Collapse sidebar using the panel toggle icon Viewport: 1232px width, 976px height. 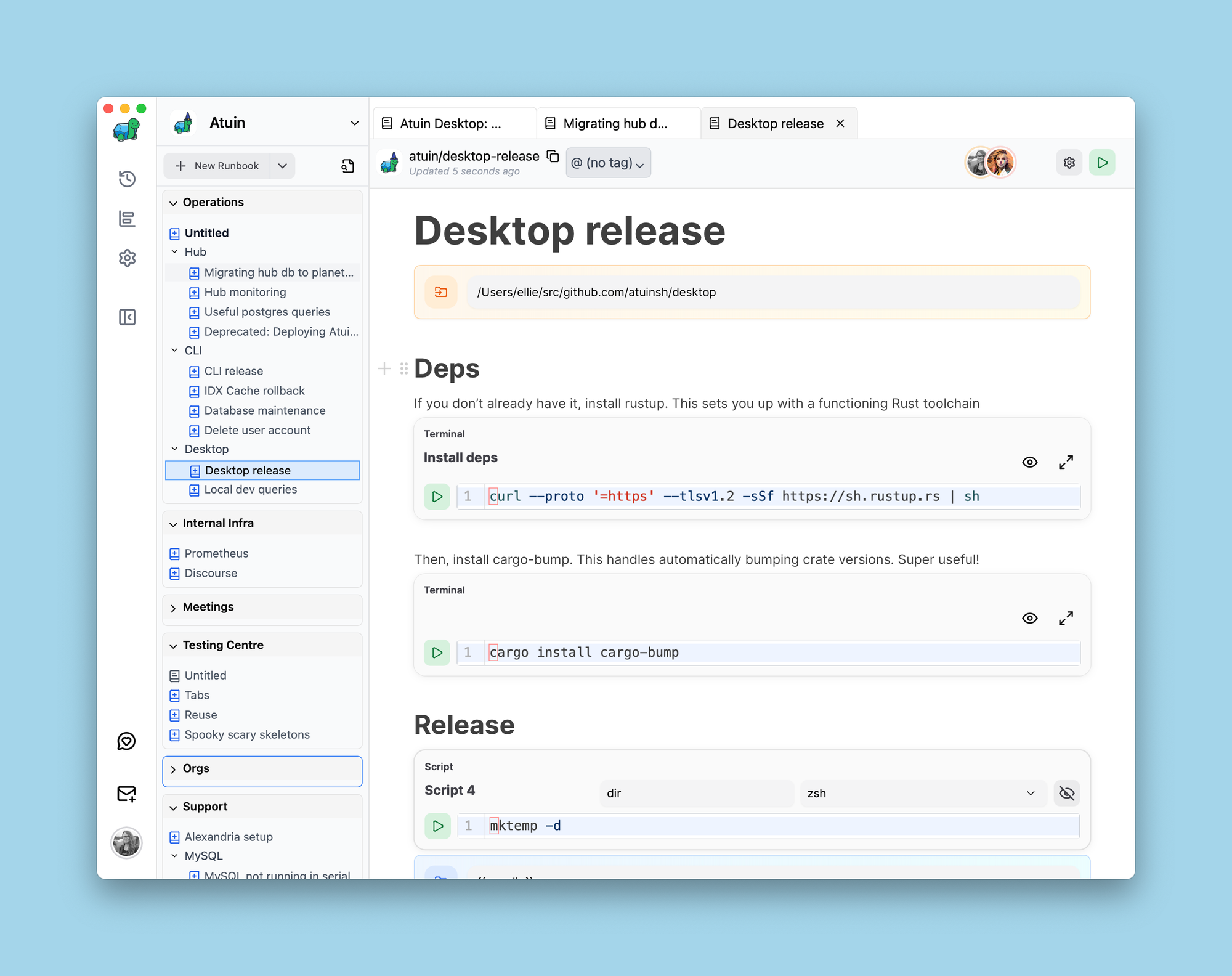[127, 317]
